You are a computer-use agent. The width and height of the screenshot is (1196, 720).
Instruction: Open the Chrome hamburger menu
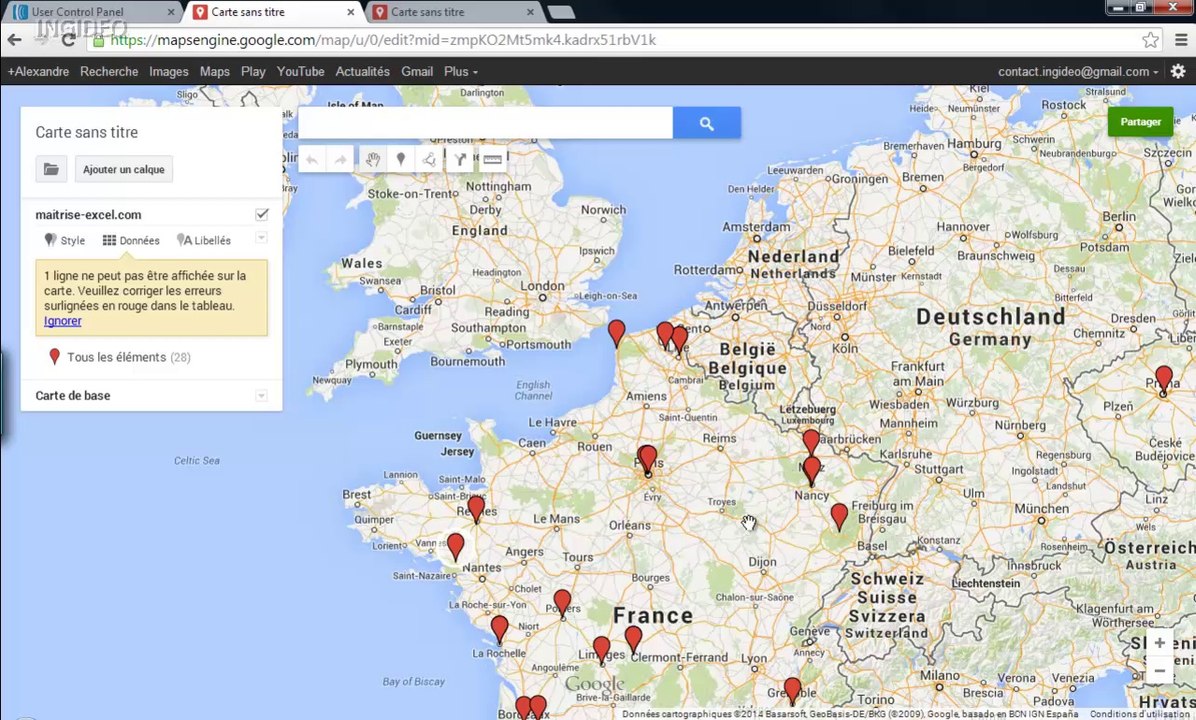[x=1181, y=40]
